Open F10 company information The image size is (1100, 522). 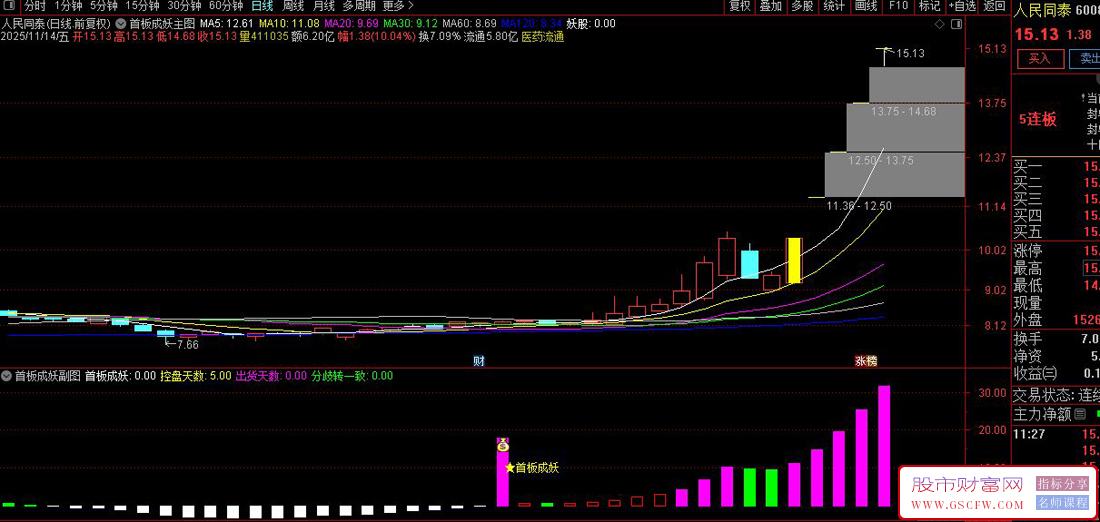[898, 6]
